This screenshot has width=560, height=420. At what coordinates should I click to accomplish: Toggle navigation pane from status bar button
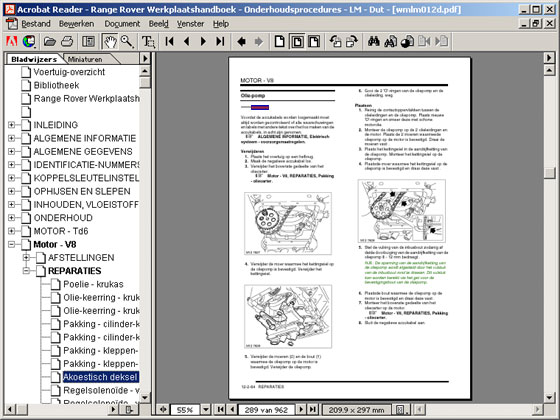(x=162, y=410)
